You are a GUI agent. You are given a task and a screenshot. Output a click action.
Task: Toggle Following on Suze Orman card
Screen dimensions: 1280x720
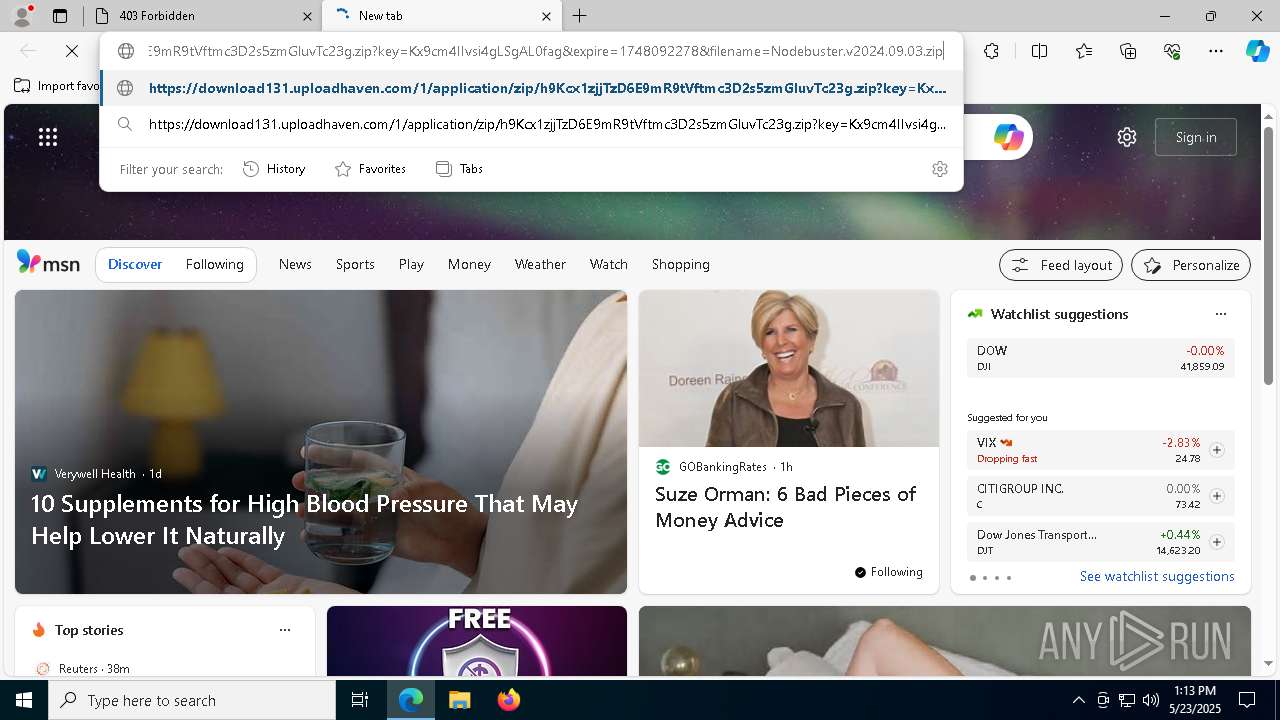(x=888, y=572)
